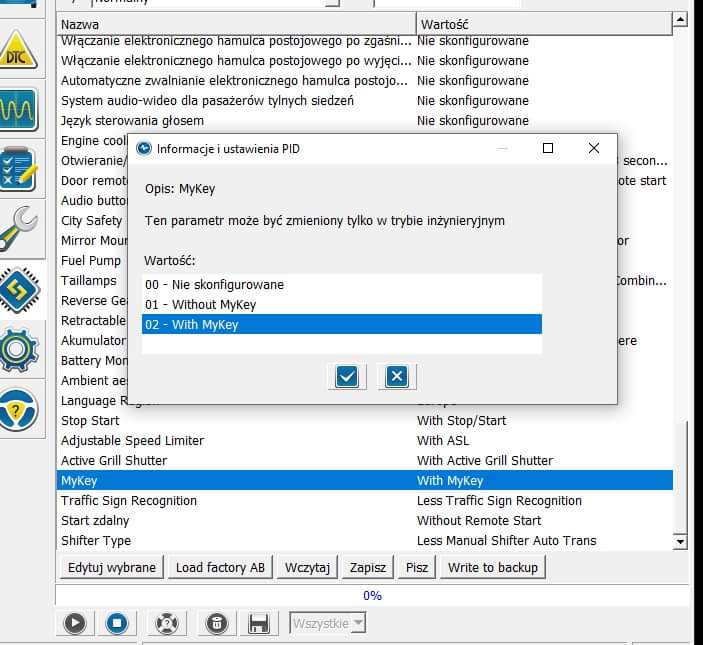Open the oscilloscope live data icon
Image resolution: width=703 pixels, height=645 pixels.
(18, 109)
